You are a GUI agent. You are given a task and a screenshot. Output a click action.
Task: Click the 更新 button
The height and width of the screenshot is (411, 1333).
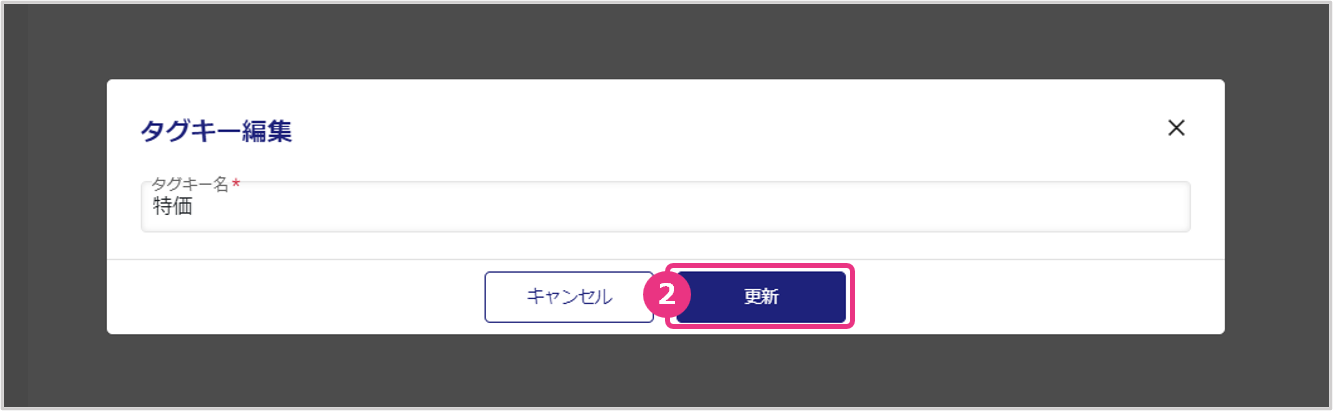761,297
